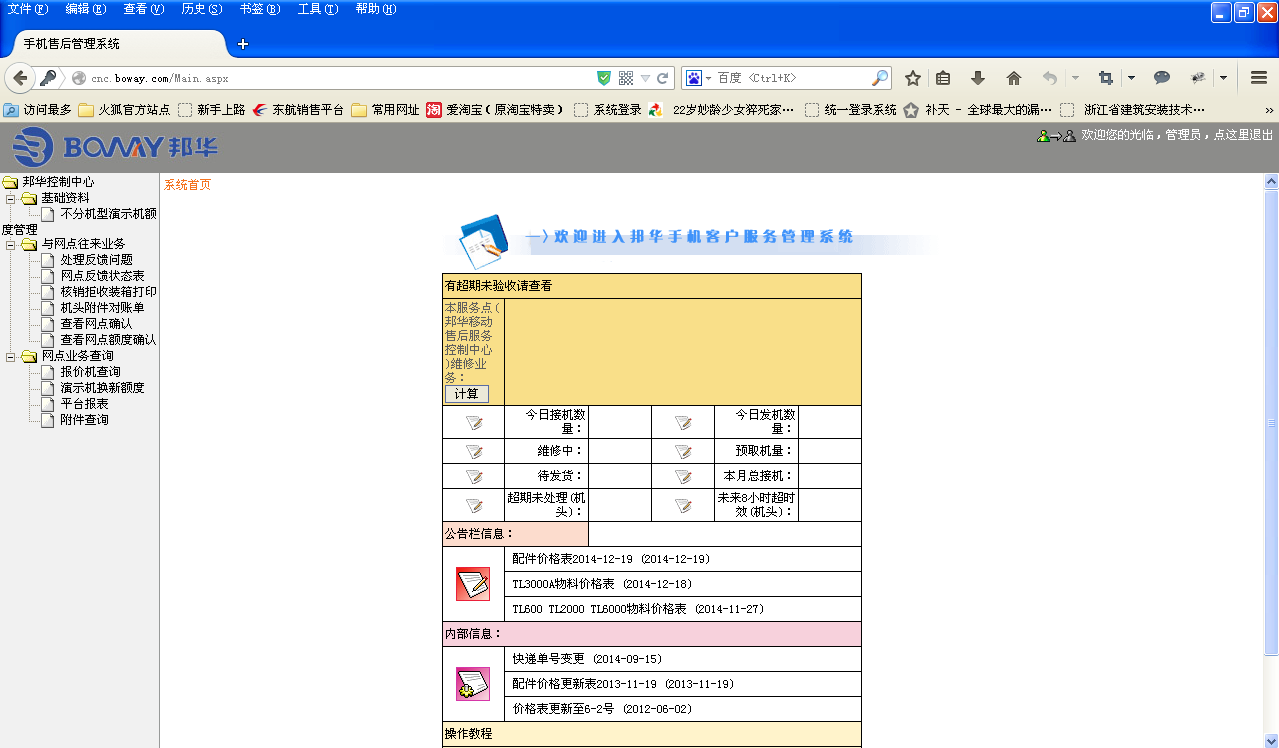Collapse the 网点业务查询 tree node

click(x=11, y=356)
